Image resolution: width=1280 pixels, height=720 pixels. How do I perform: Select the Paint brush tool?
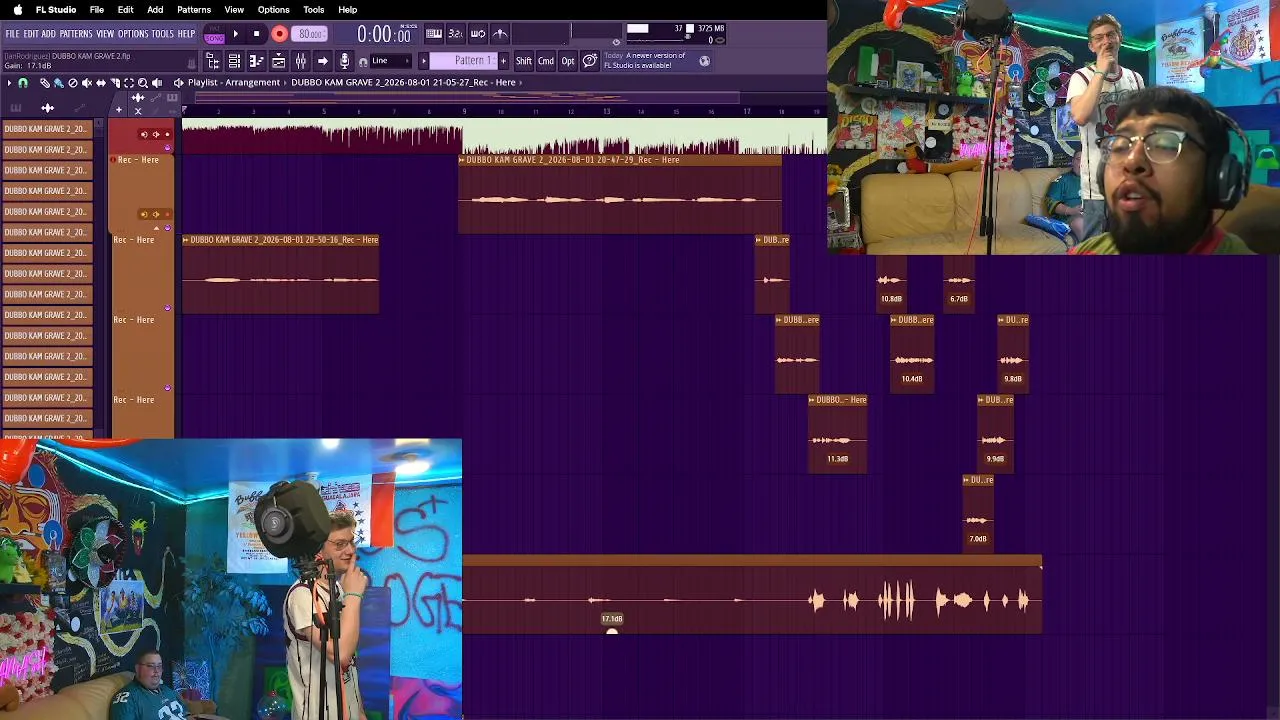click(58, 83)
